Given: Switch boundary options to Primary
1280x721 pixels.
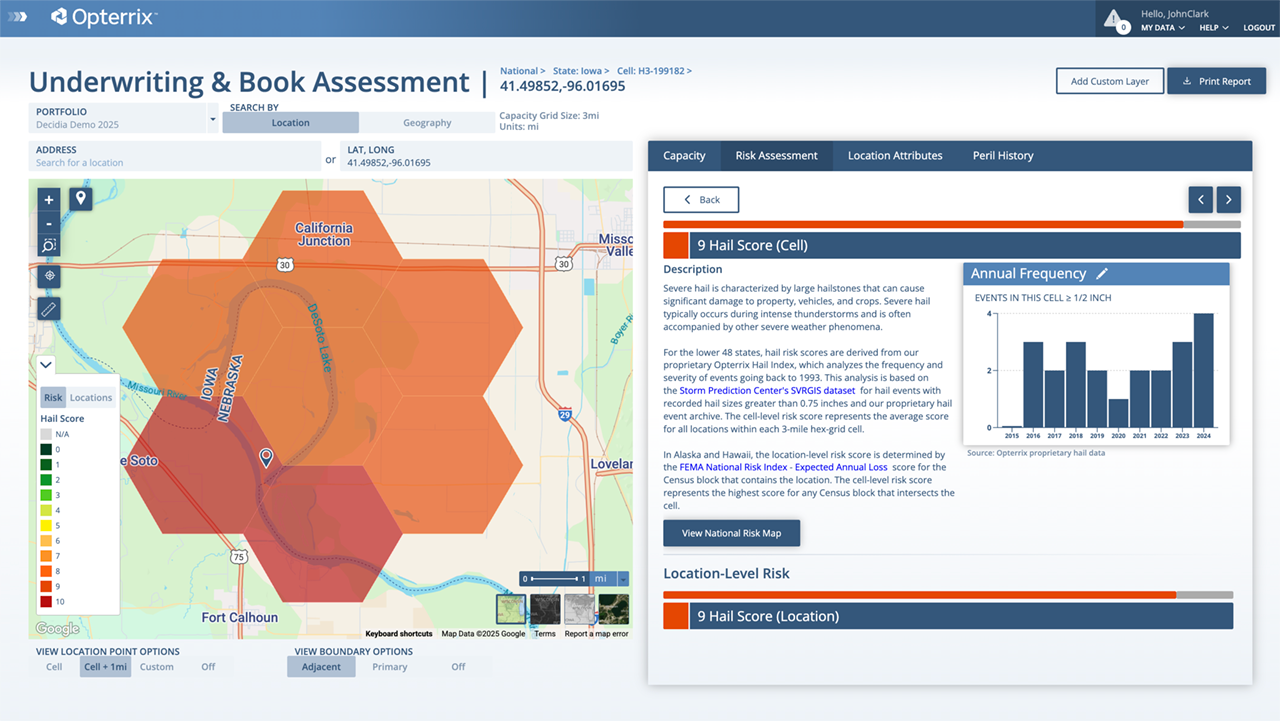Looking at the screenshot, I should [x=389, y=666].
